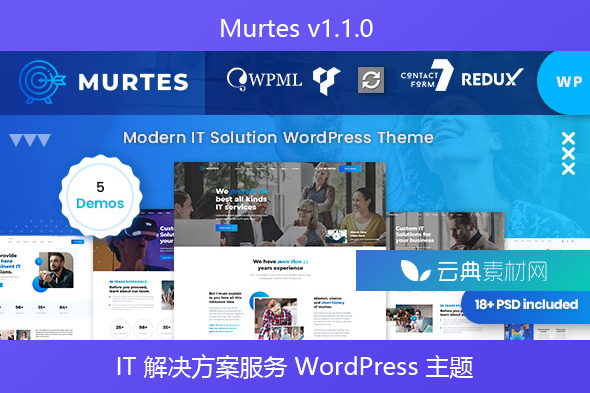Image resolution: width=590 pixels, height=393 pixels.
Task: Click the 5 Demos badge
Action: [100, 196]
